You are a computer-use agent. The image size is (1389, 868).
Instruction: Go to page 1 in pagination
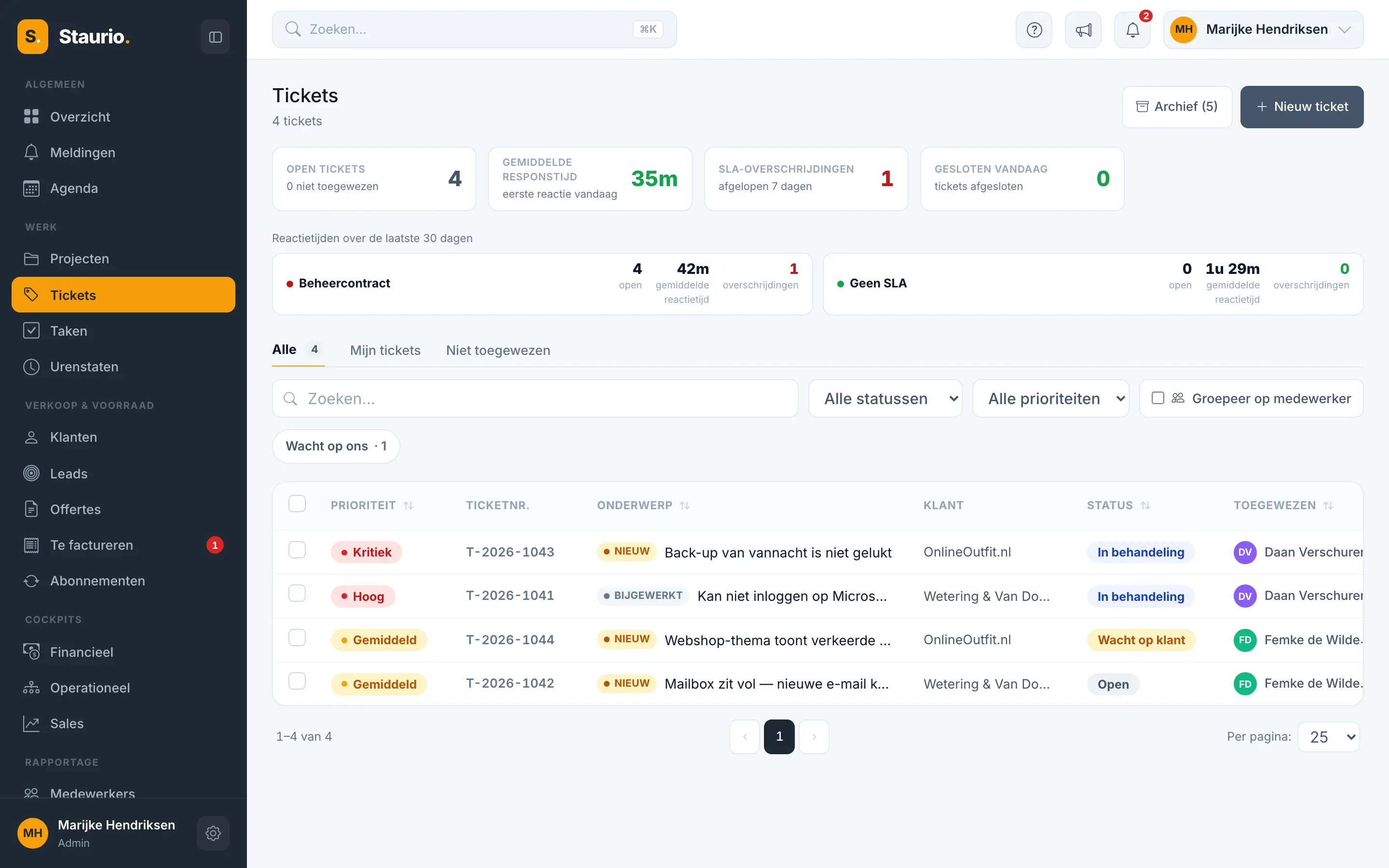[779, 736]
